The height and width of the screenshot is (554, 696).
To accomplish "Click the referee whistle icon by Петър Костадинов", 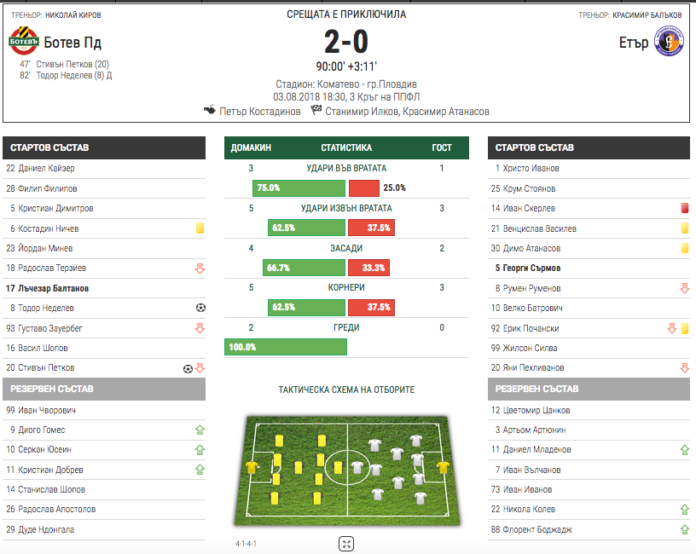I will click(210, 110).
